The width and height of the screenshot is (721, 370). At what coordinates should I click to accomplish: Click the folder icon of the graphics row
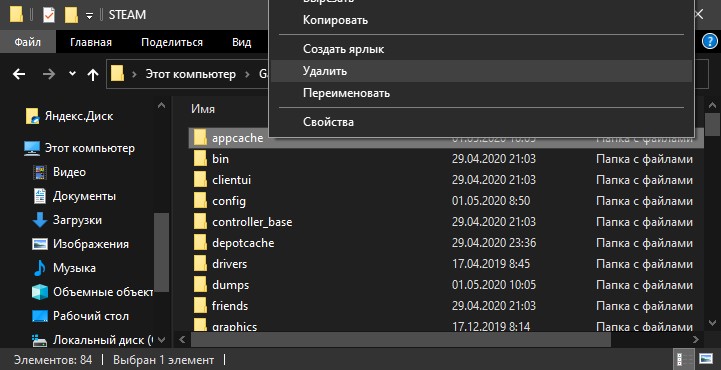tap(200, 325)
